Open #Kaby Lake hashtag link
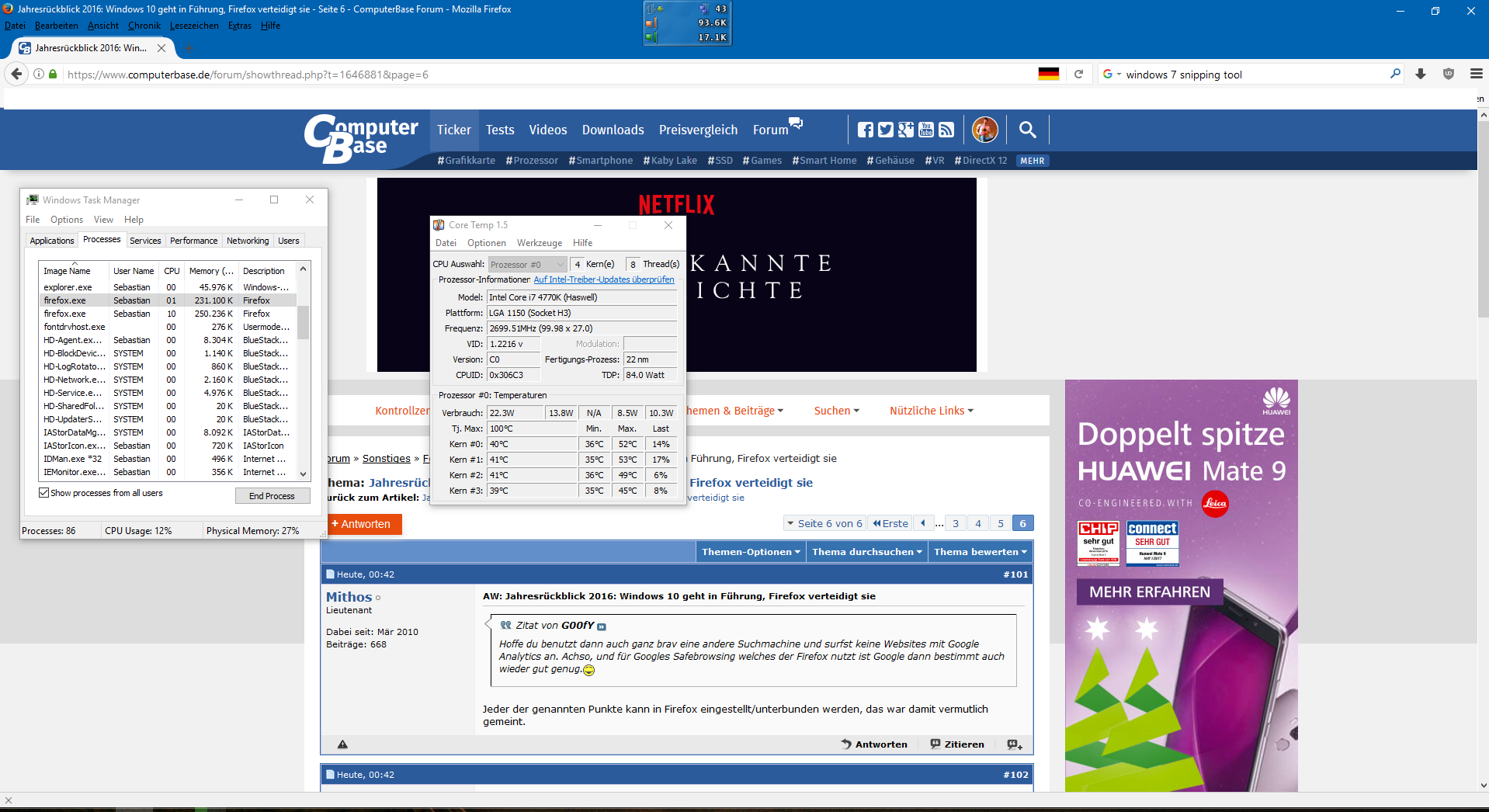Viewport: 1489px width, 812px height. pyautogui.click(x=670, y=161)
